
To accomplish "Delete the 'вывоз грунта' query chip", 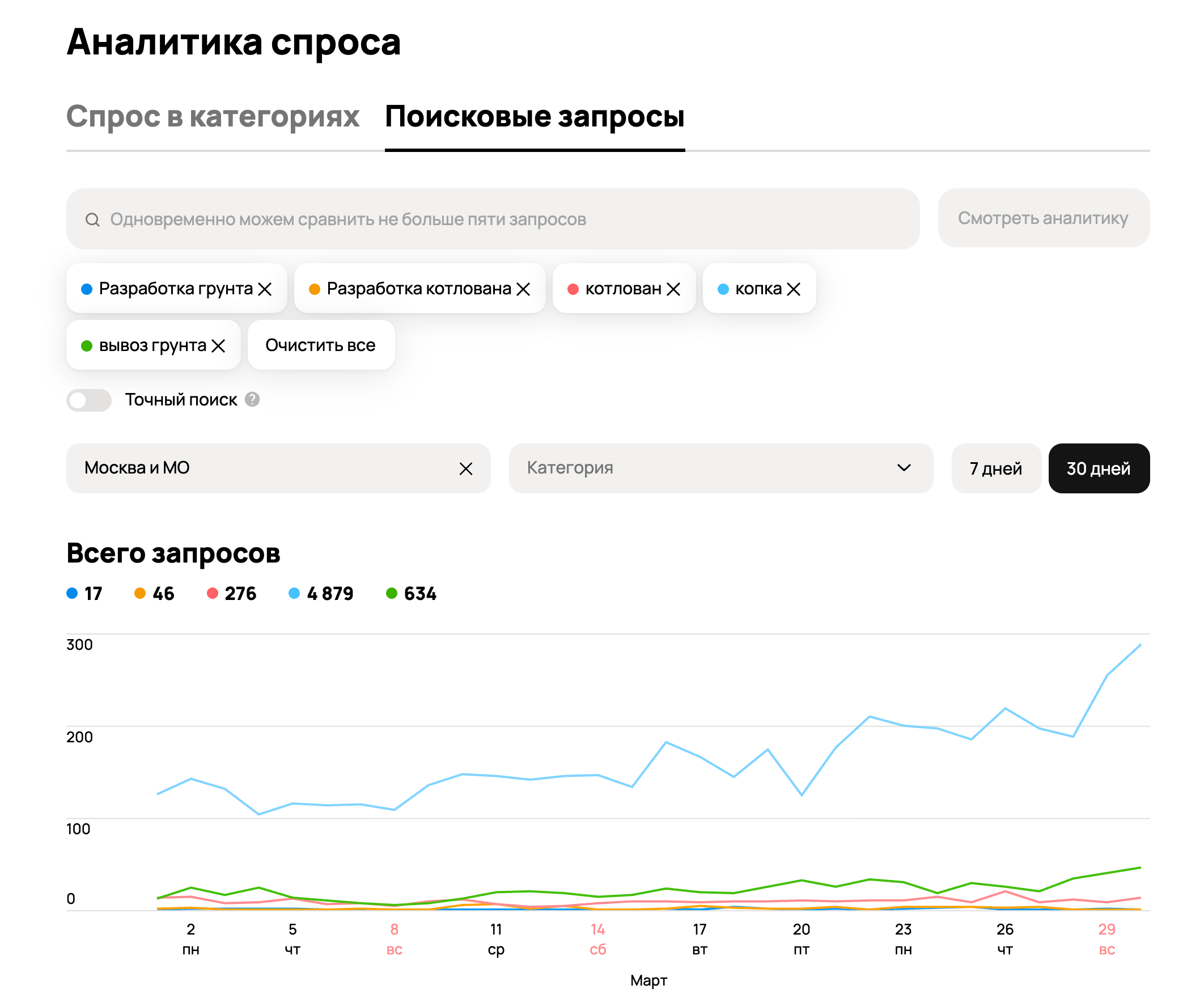I will (218, 346).
